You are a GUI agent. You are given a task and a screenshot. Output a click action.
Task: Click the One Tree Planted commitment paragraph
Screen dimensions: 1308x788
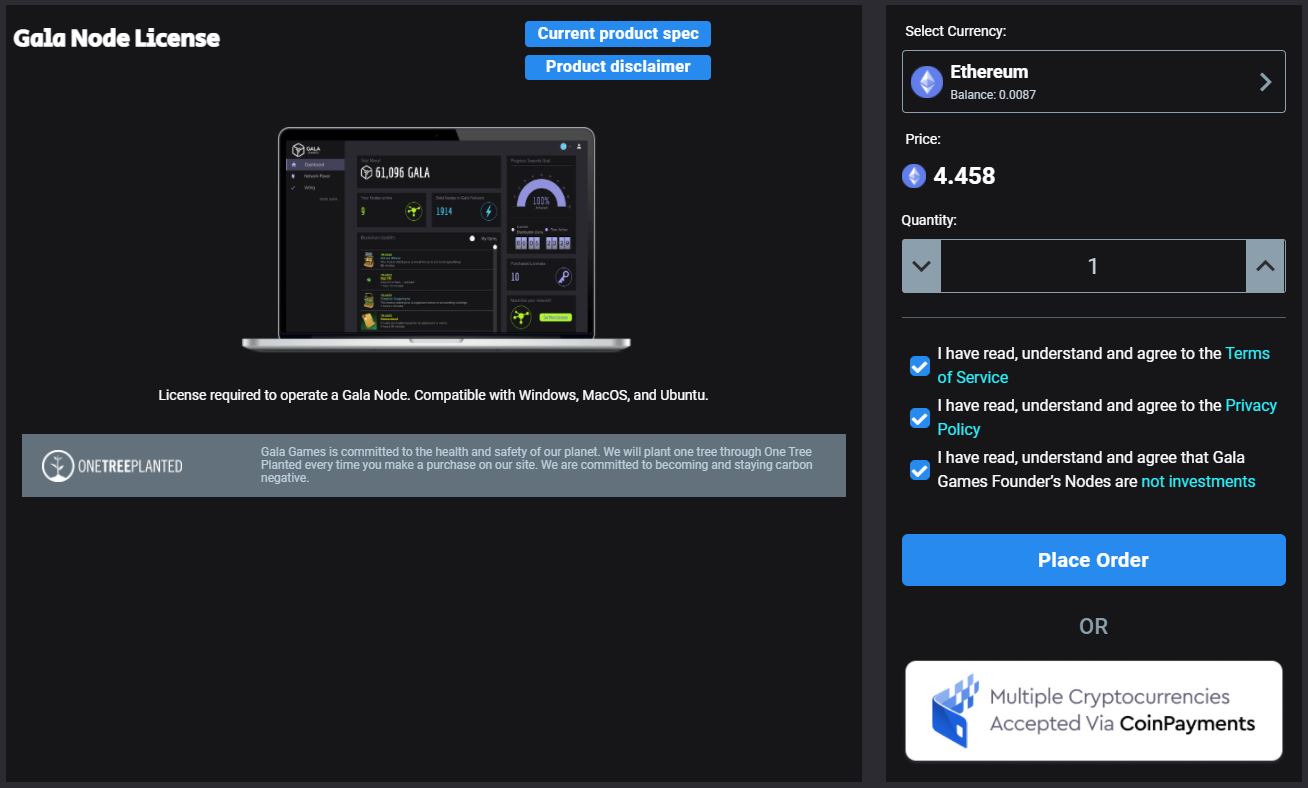(537, 465)
